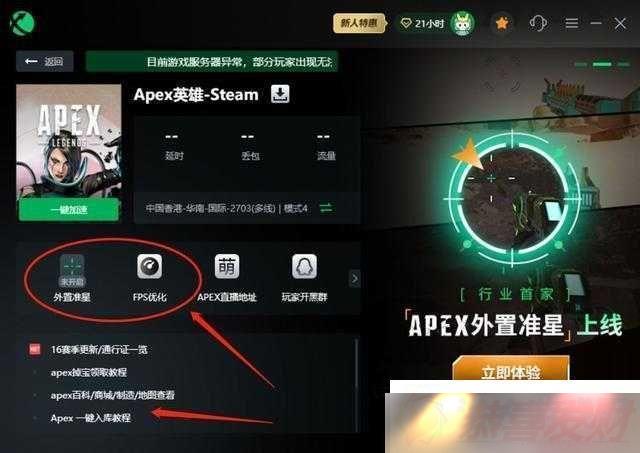
Task: Open the 玩家开黑群 QQ icon
Action: point(304,278)
